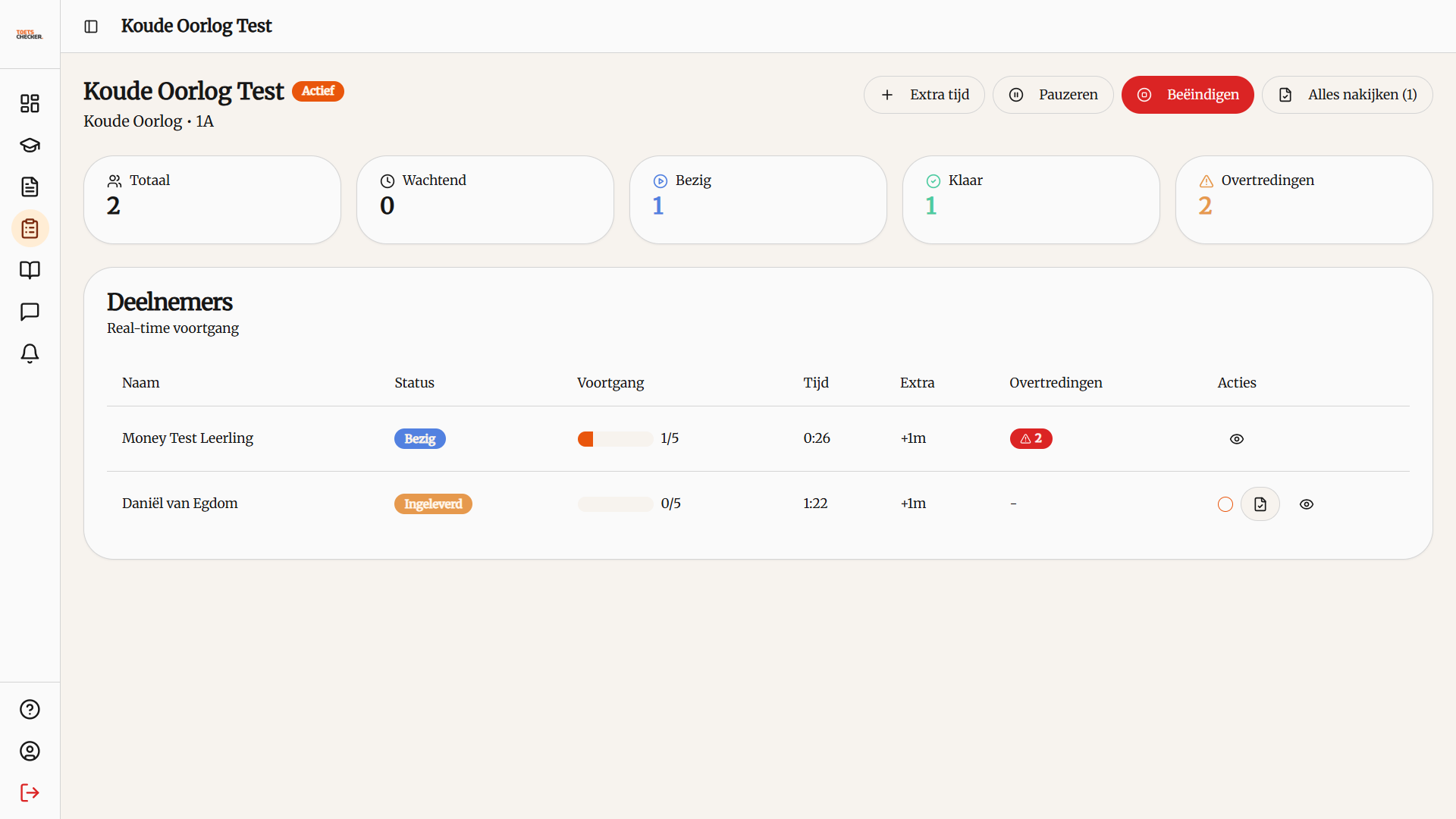Open the dashboard grid icon in sidebar
Screen dimensions: 1456x819
click(30, 103)
